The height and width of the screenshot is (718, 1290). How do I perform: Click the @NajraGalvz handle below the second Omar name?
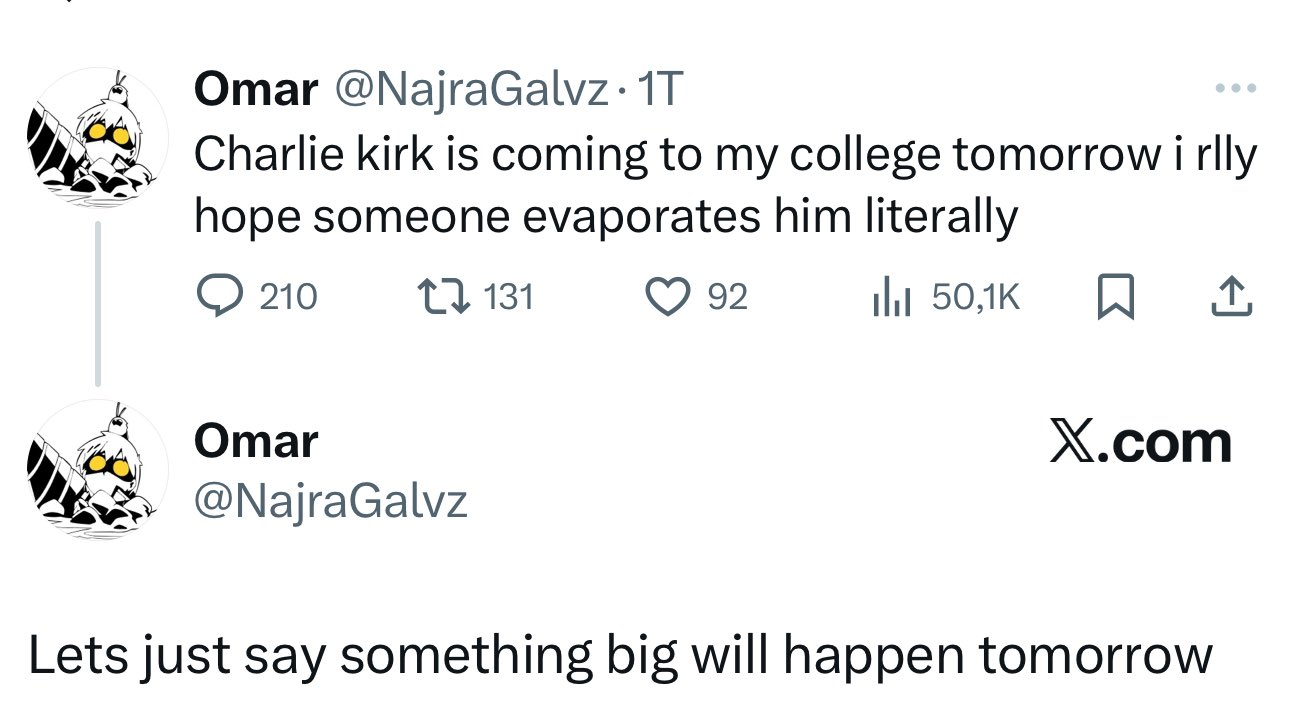[331, 500]
